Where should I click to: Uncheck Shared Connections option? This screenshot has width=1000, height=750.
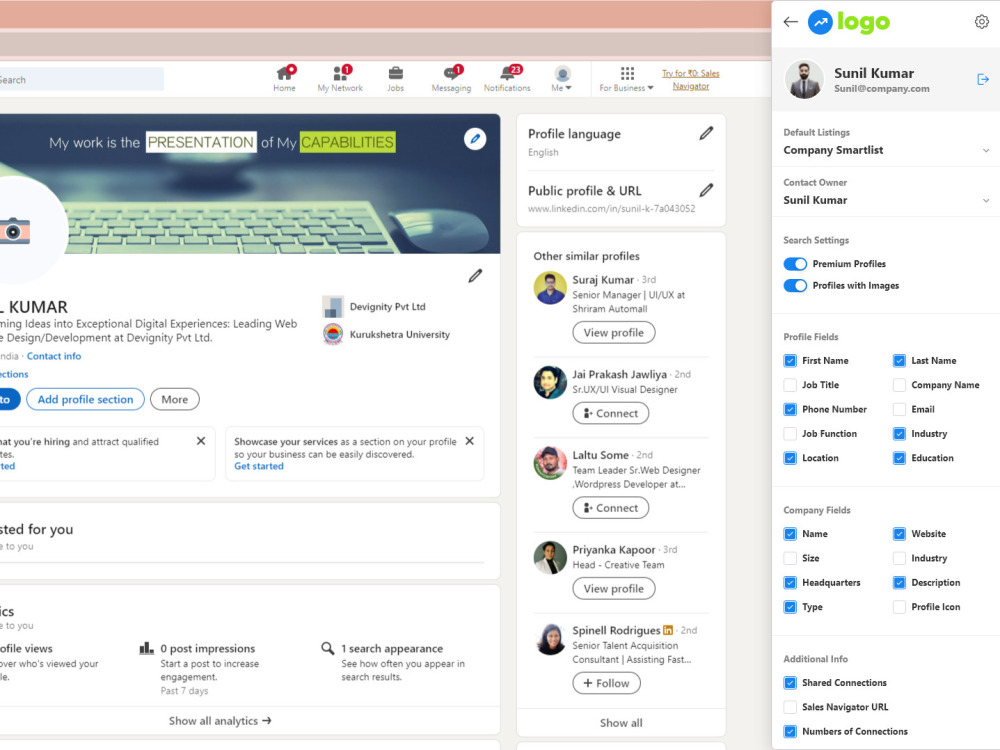point(790,682)
